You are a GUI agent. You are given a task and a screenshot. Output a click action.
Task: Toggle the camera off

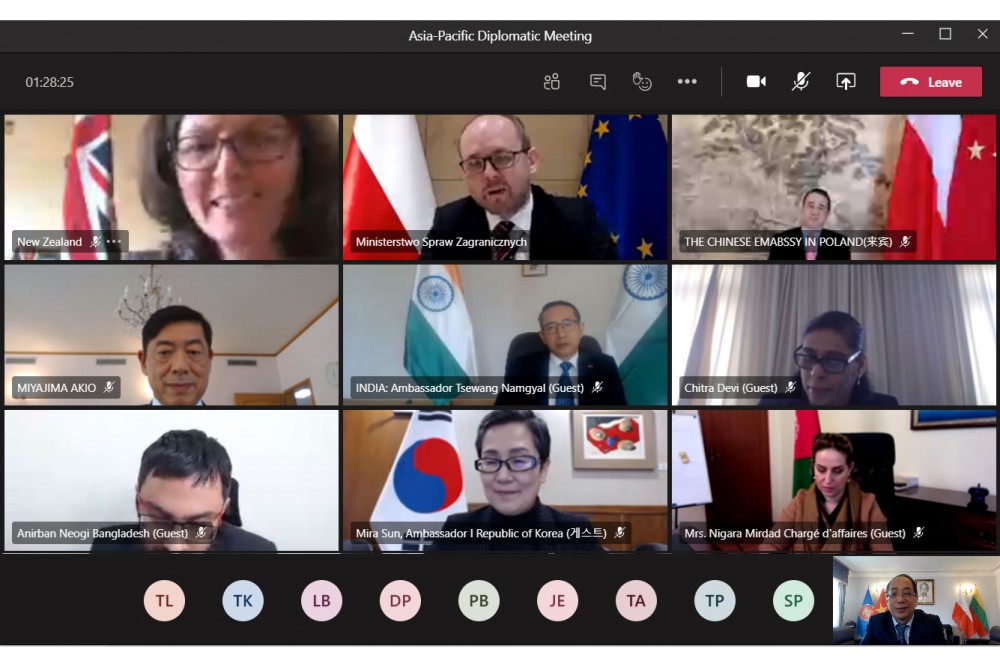756,82
